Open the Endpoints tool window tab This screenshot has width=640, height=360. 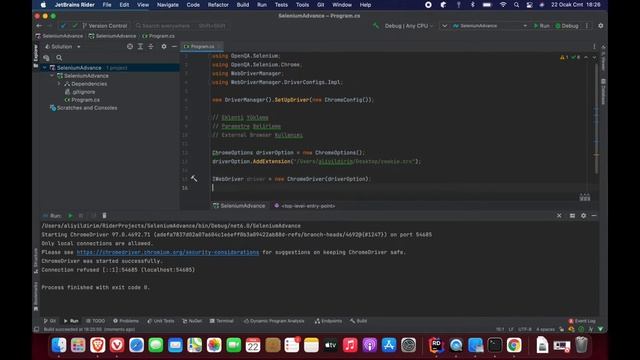[329, 321]
